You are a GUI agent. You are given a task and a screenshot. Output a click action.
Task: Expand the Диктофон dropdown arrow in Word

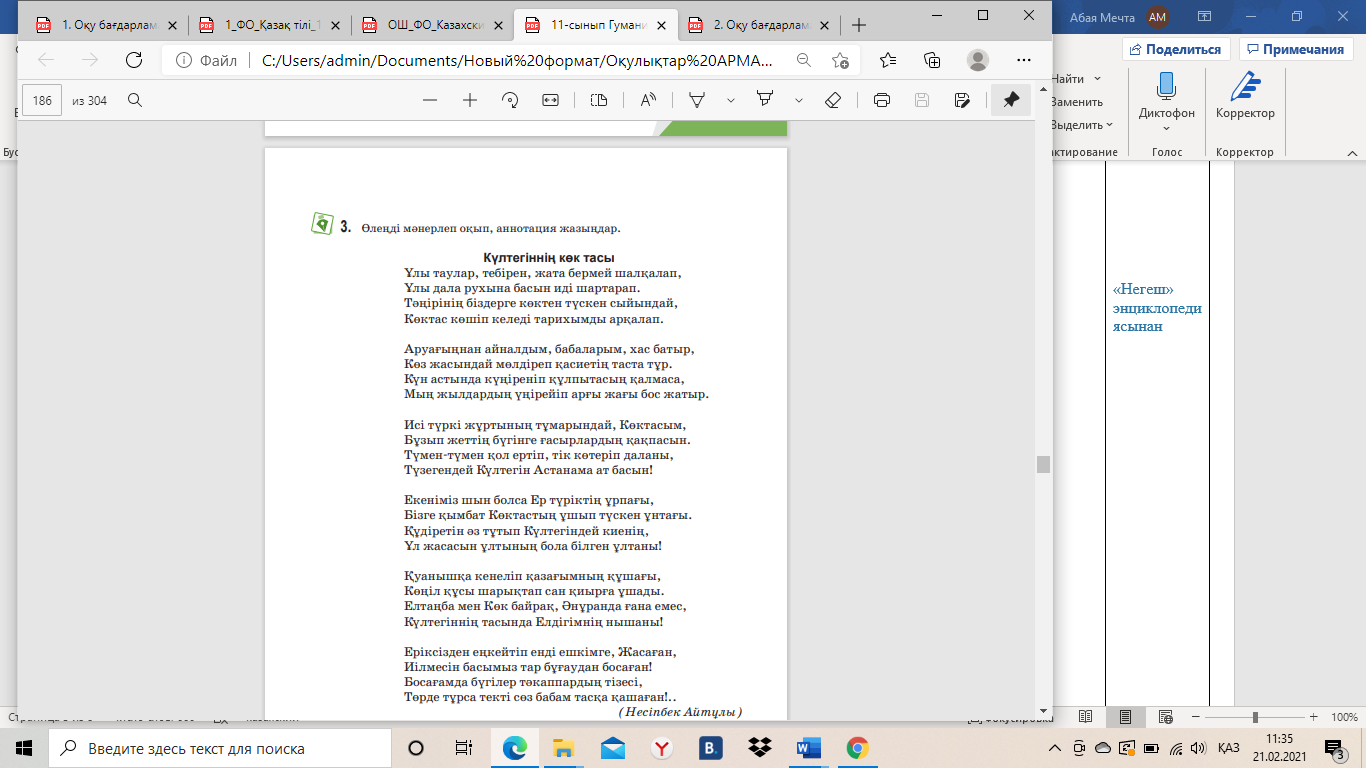tap(1167, 130)
